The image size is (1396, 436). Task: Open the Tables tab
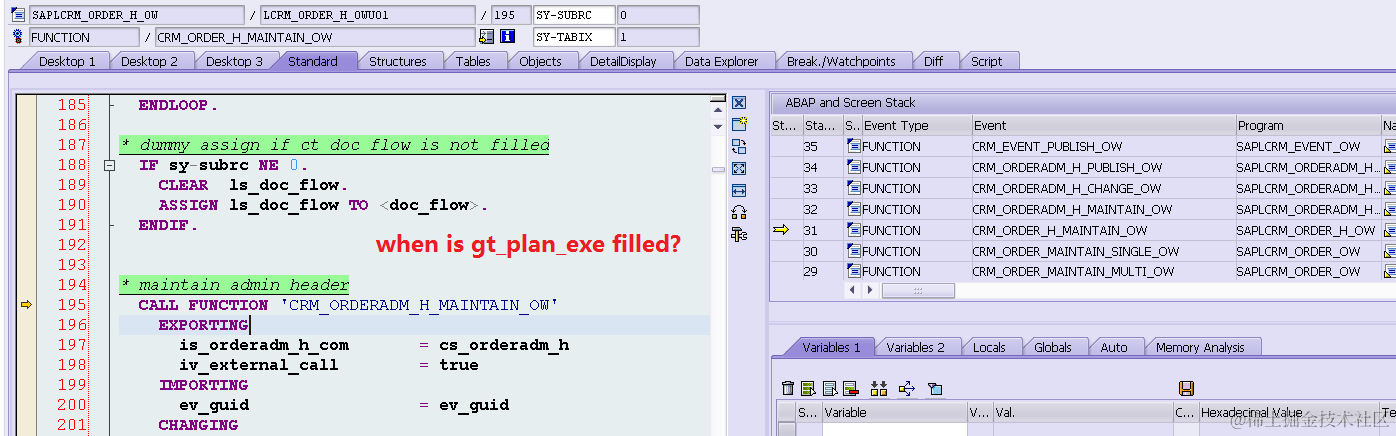point(473,61)
